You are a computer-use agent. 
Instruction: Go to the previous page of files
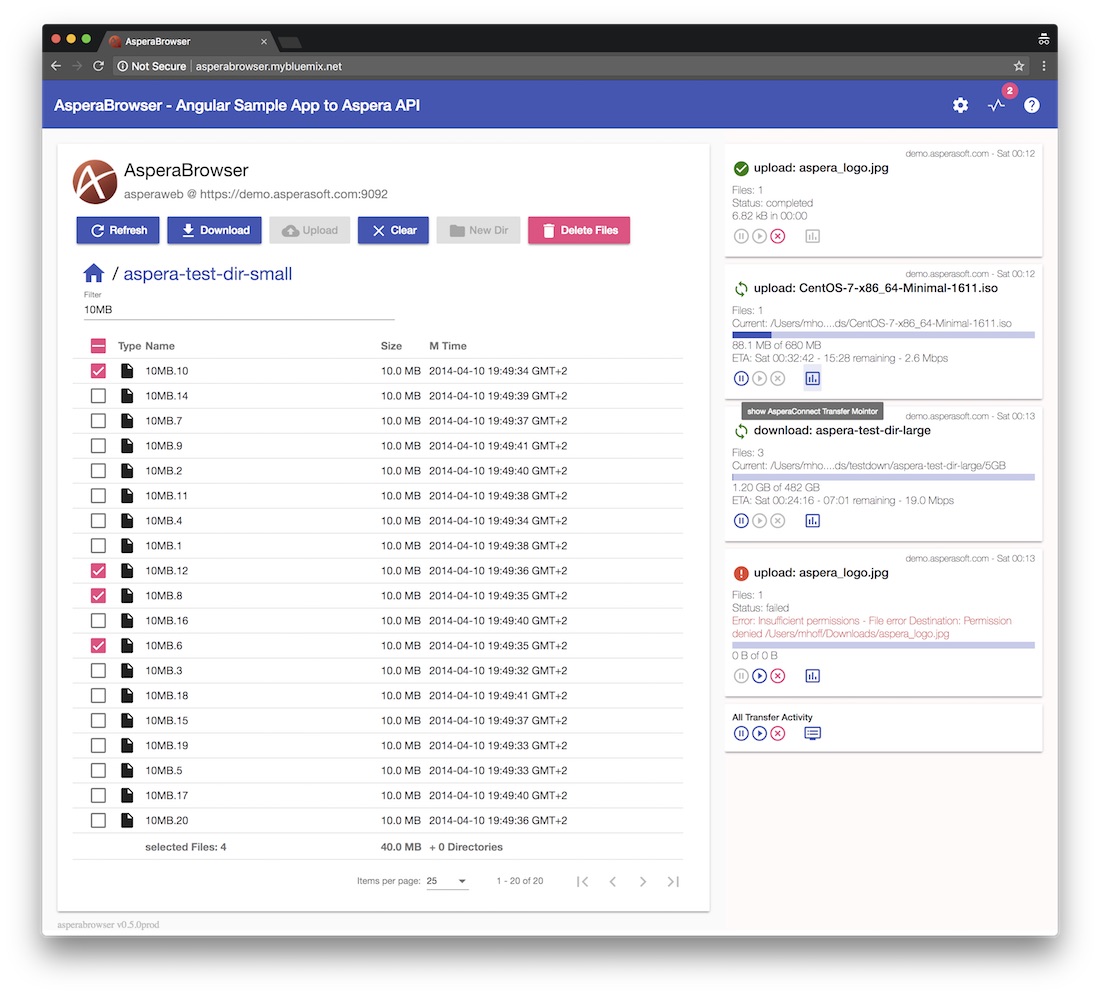(612, 881)
